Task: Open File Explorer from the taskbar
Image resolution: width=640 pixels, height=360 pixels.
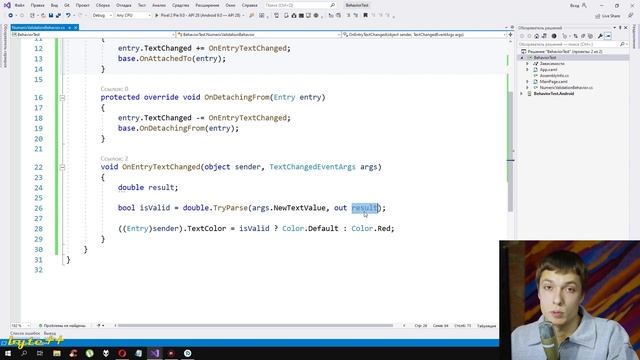Action: tap(57, 353)
